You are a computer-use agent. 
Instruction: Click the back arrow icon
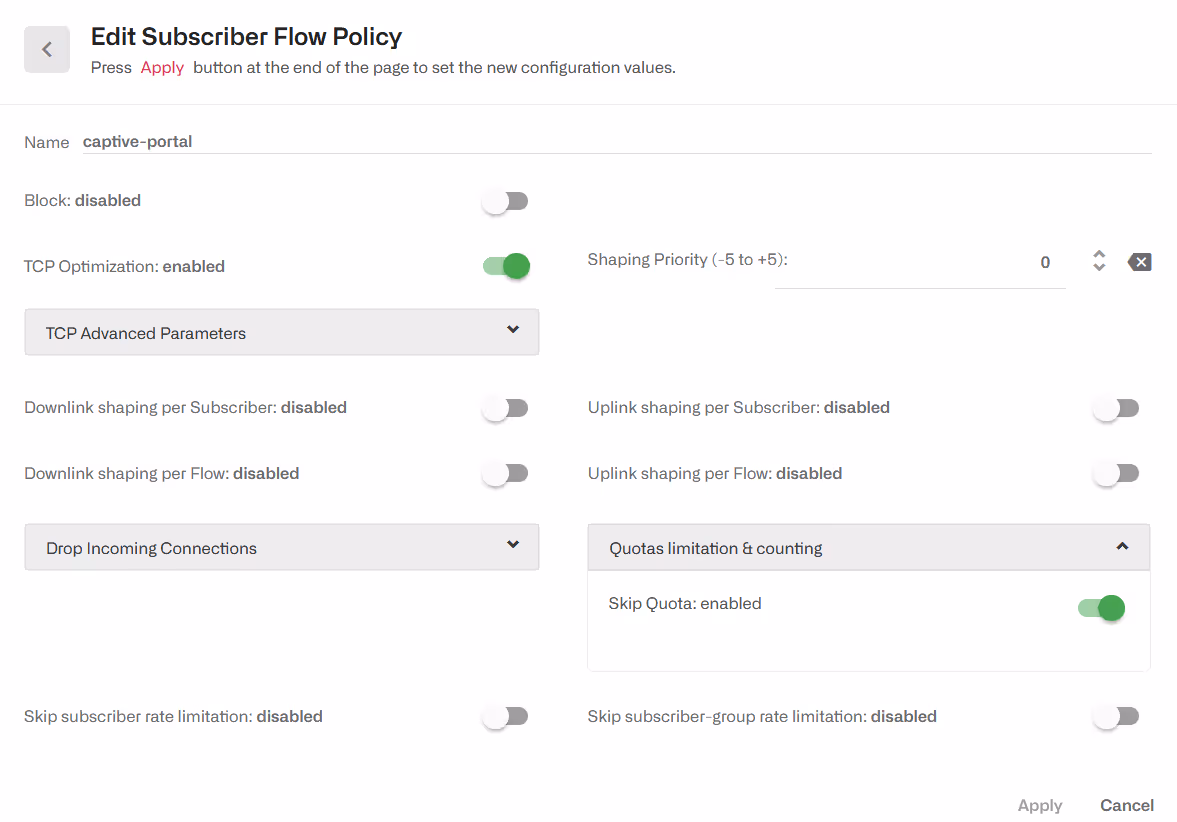click(47, 50)
